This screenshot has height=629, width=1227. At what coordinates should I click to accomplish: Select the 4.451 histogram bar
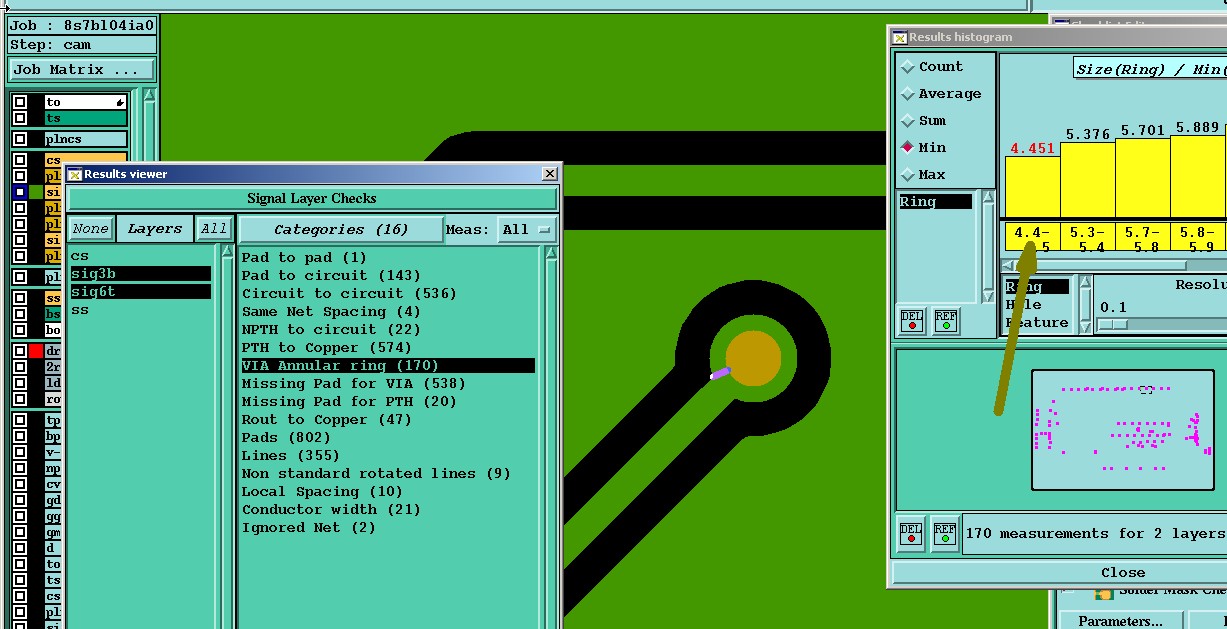click(1031, 186)
